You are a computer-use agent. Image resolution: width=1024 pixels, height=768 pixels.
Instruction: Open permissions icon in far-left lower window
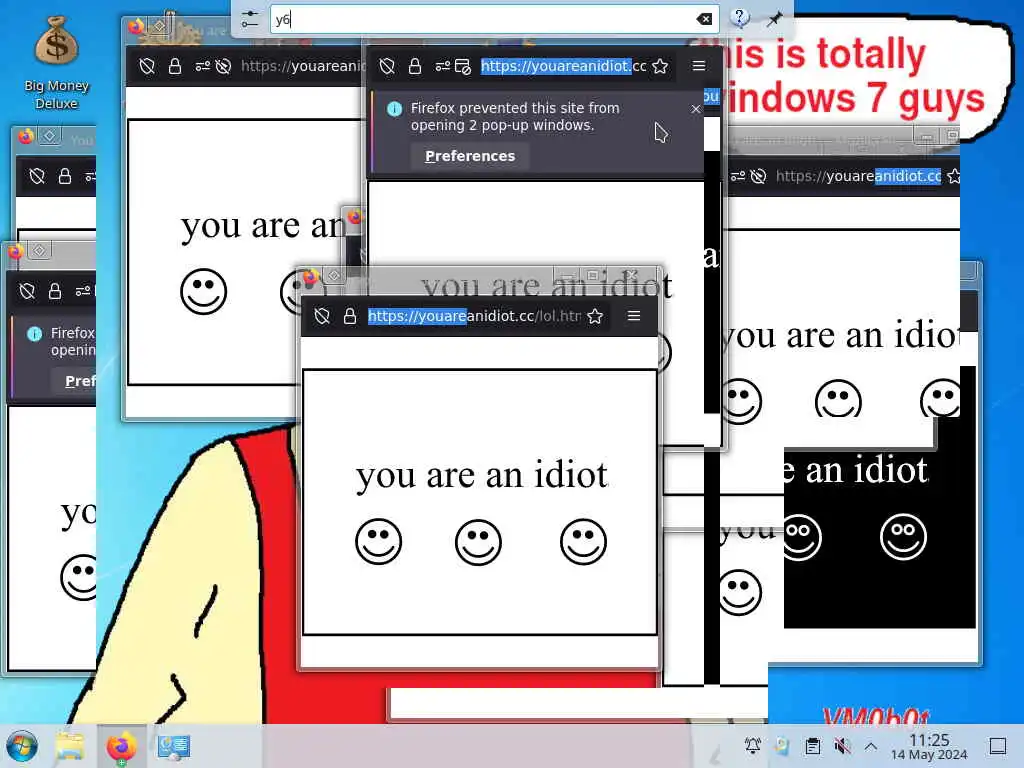(x=84, y=291)
